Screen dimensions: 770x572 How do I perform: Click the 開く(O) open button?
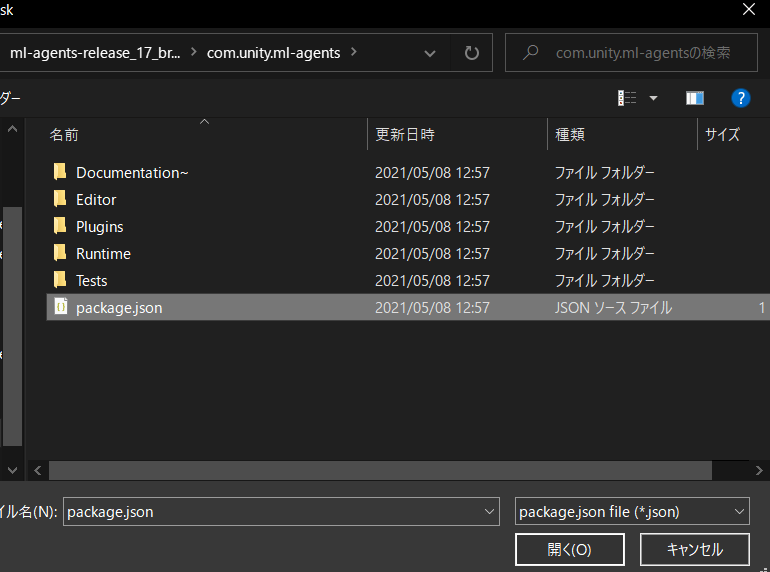[x=570, y=549]
